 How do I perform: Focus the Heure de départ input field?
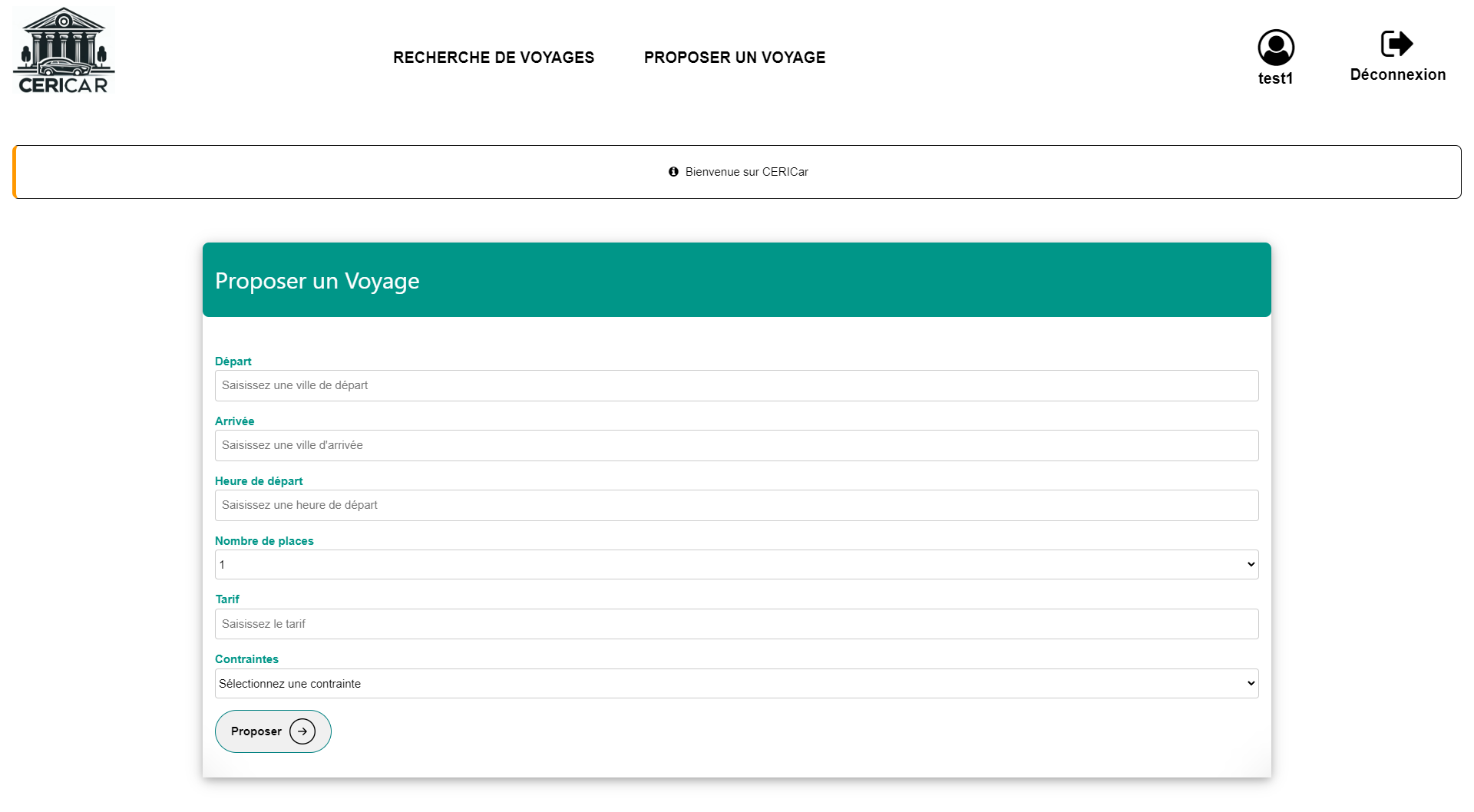point(737,505)
